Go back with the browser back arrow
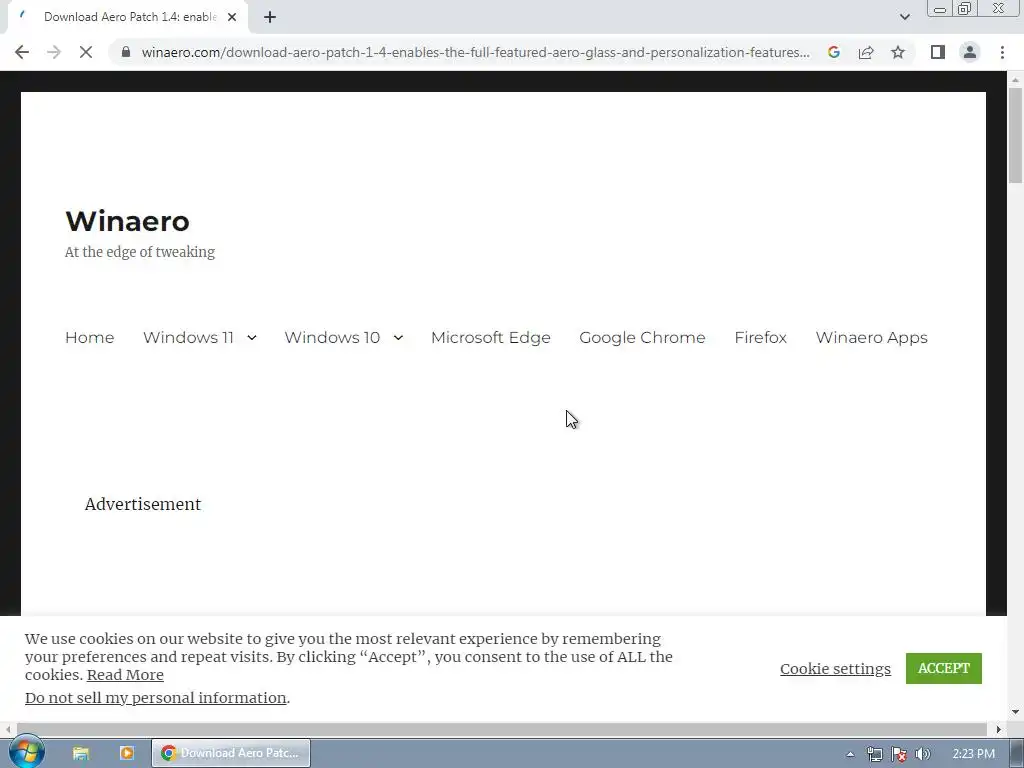 (22, 52)
